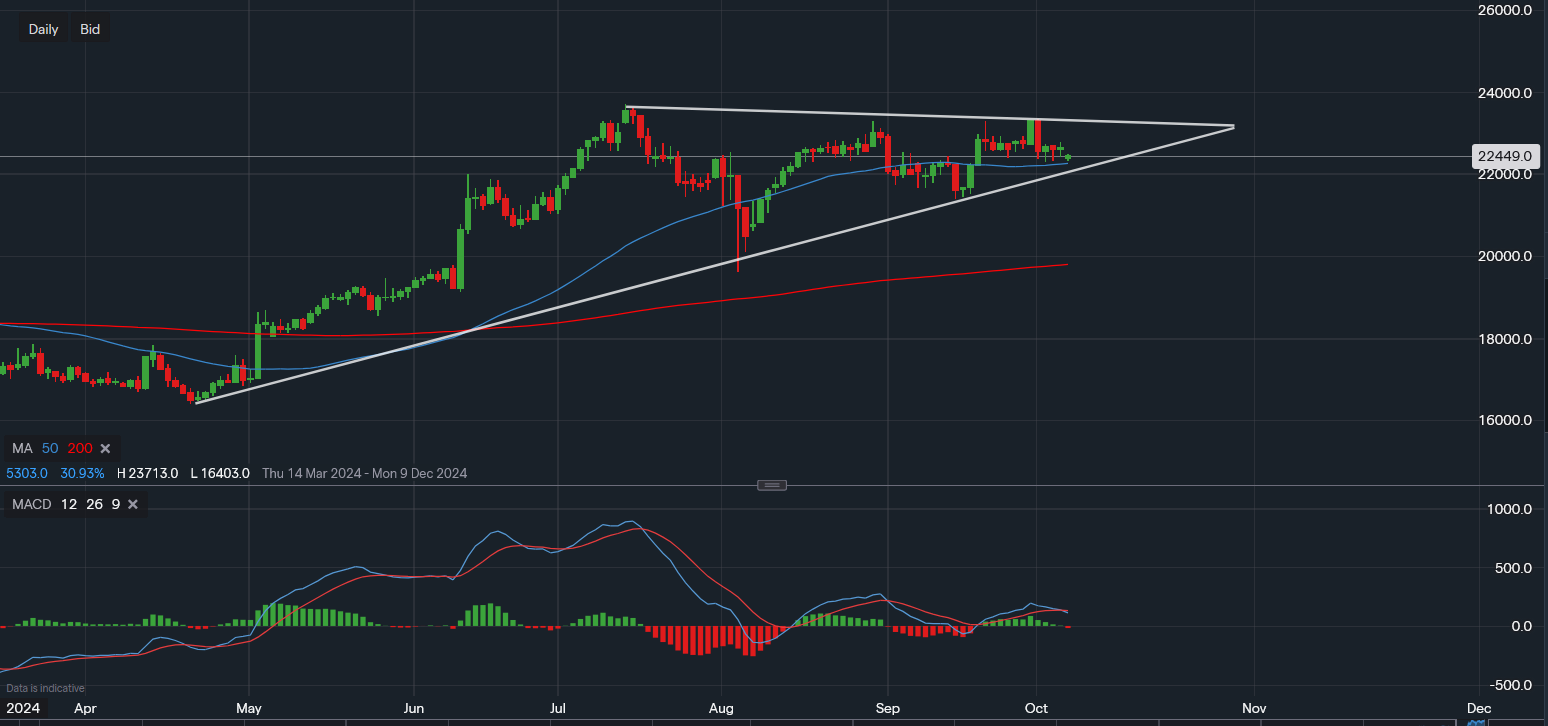Open settings for the 50 MA value
Viewport: 1548px width, 726px height.
click(x=50, y=448)
